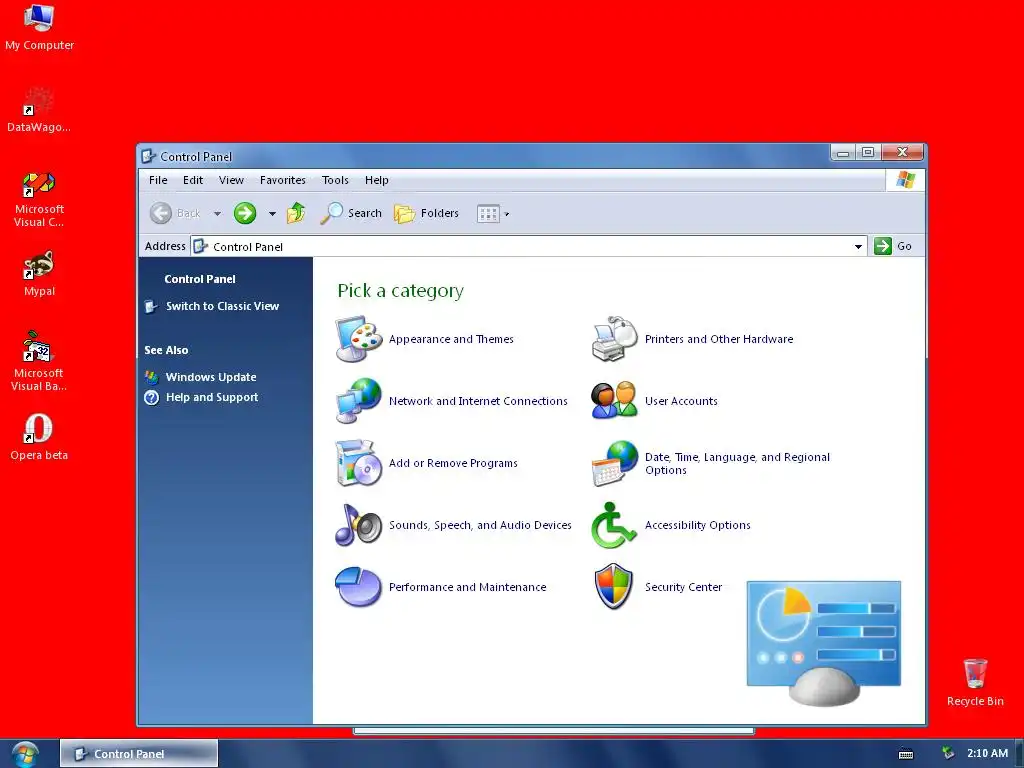
Task: Click the green Forward arrow button
Action: point(245,213)
